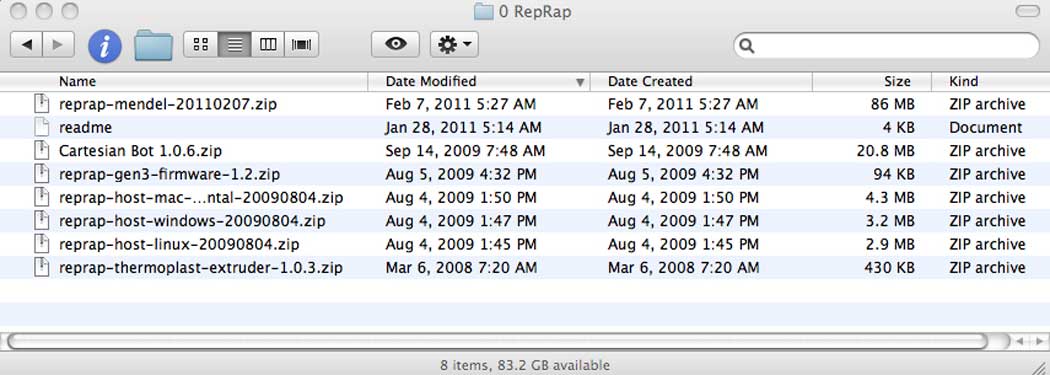1050x375 pixels.
Task: Open the gear Action dropdown menu
Action: [x=454, y=45]
